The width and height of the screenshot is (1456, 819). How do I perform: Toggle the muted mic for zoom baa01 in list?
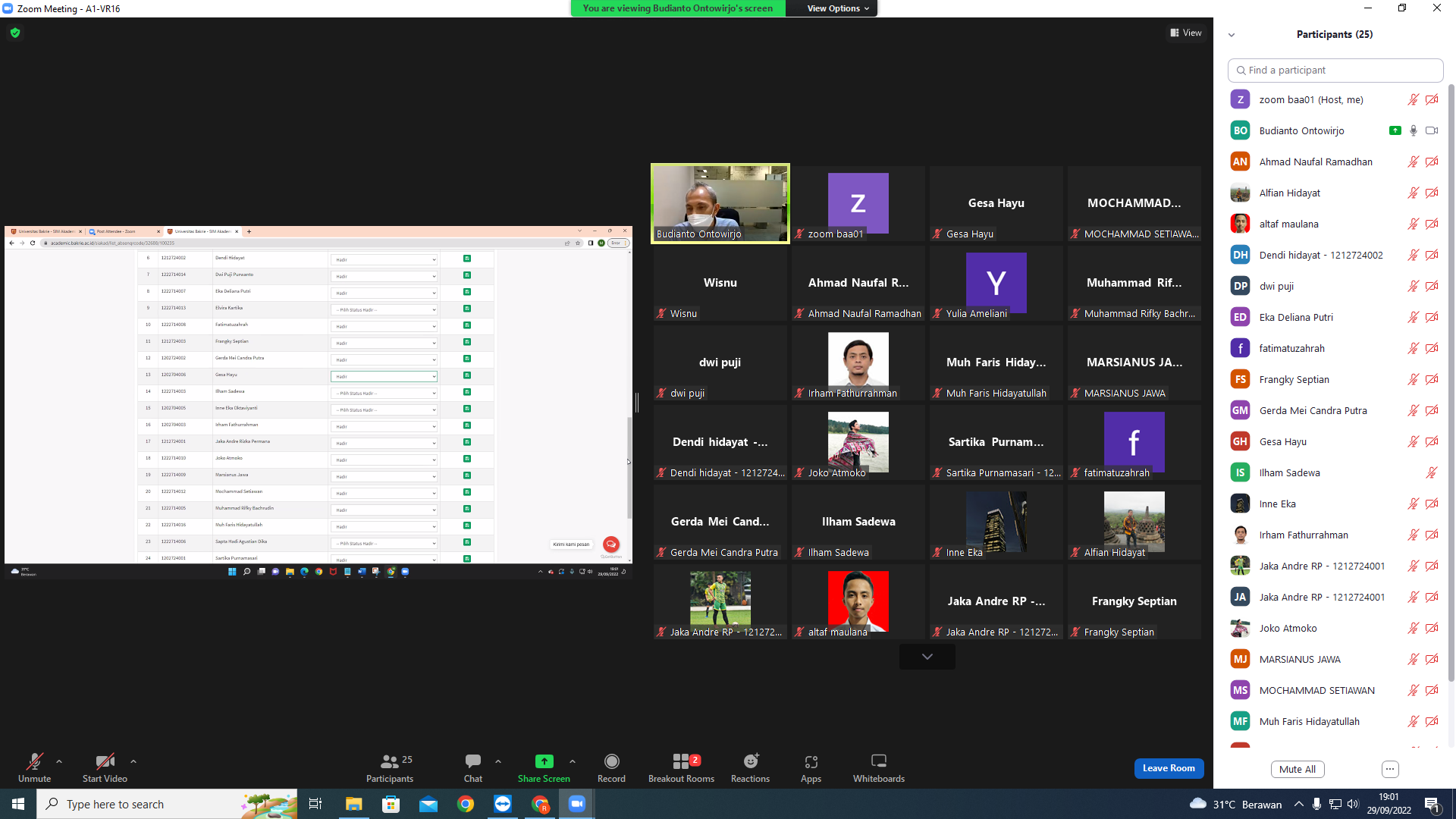[x=1414, y=99]
